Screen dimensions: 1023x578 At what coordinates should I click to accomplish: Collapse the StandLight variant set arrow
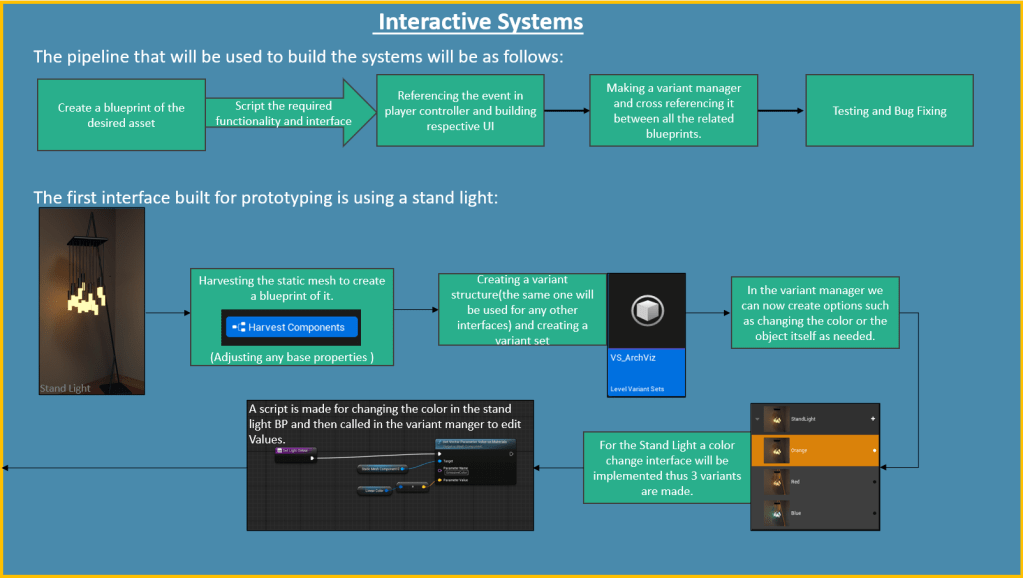click(x=757, y=419)
